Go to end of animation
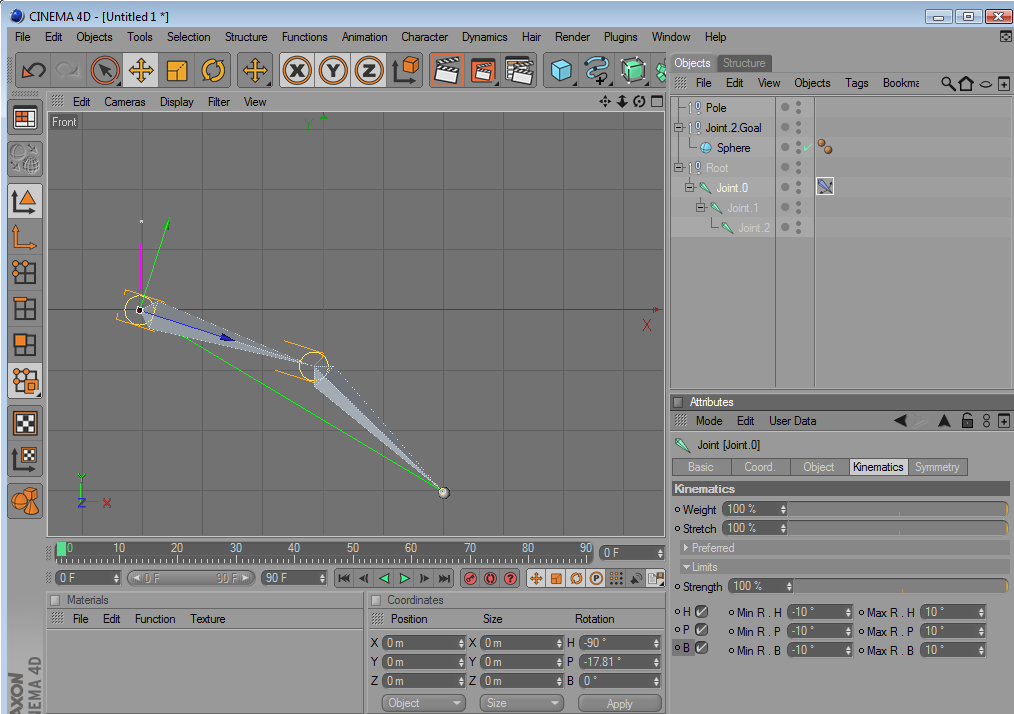 click(x=444, y=578)
